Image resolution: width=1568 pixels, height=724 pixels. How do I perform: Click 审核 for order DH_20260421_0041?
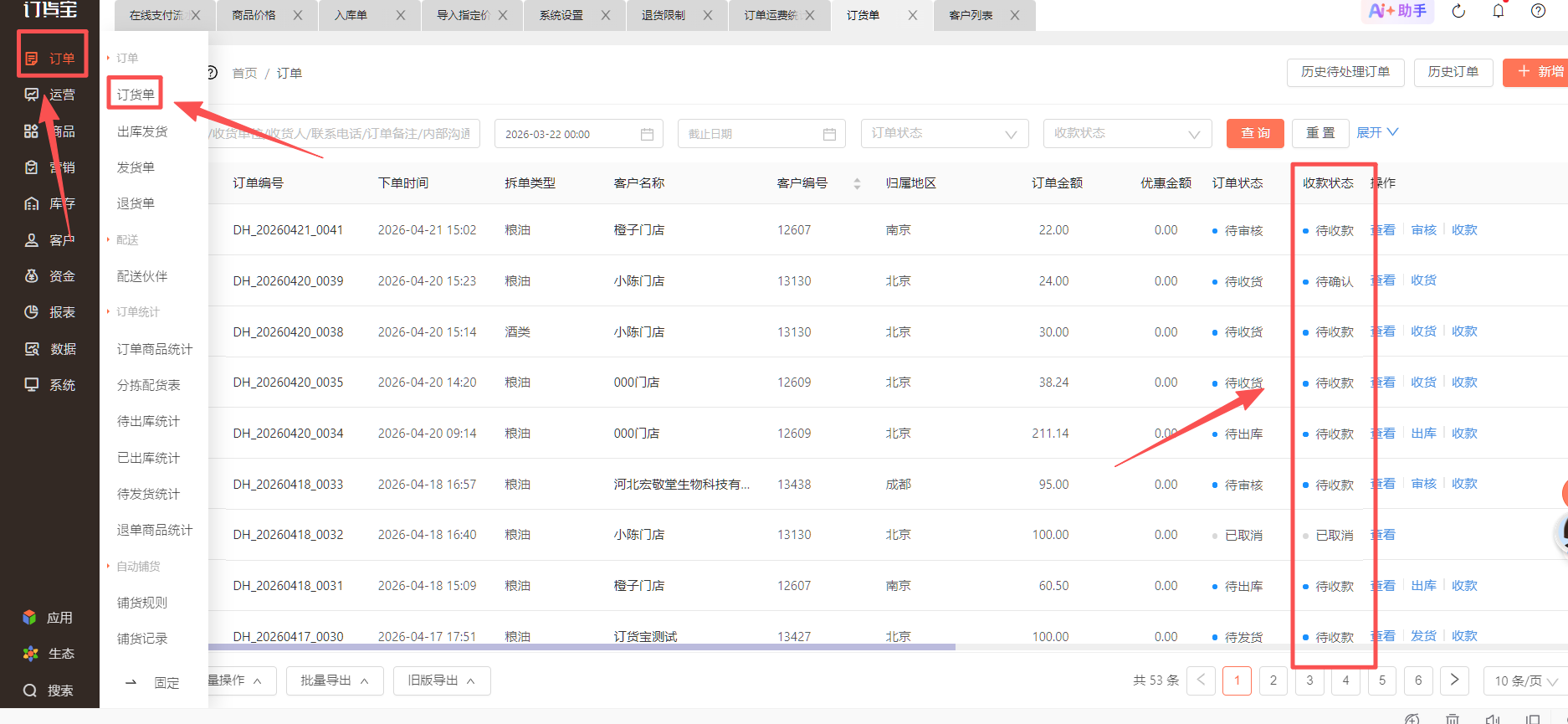(x=1423, y=230)
